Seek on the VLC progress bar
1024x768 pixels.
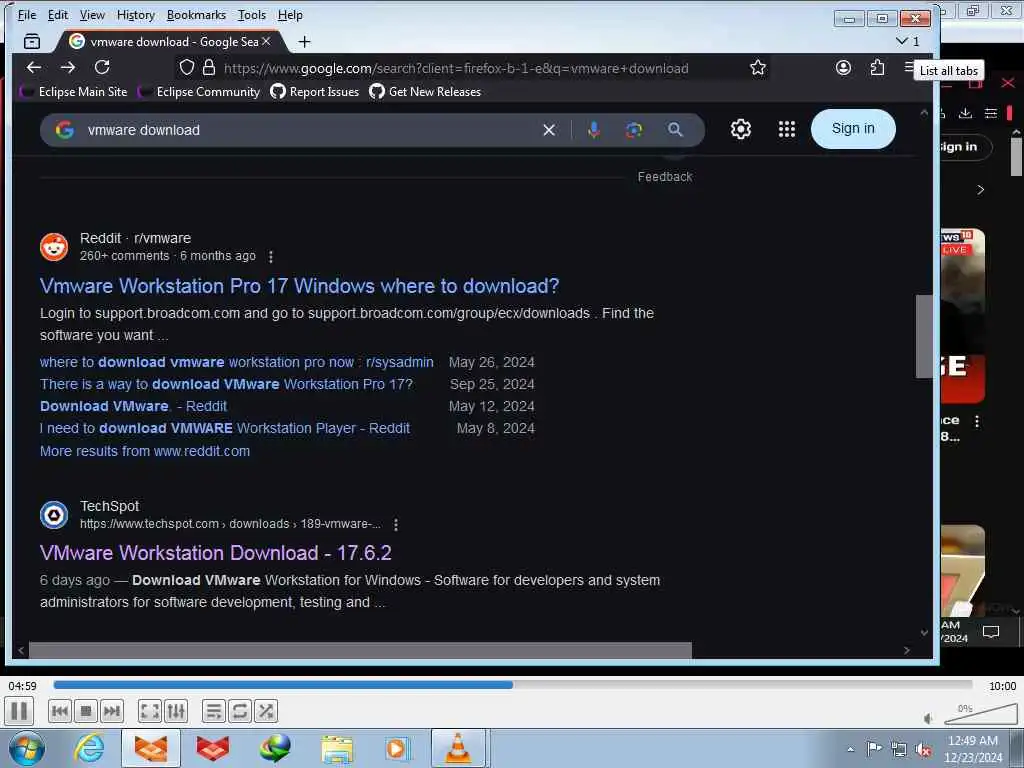513,685
